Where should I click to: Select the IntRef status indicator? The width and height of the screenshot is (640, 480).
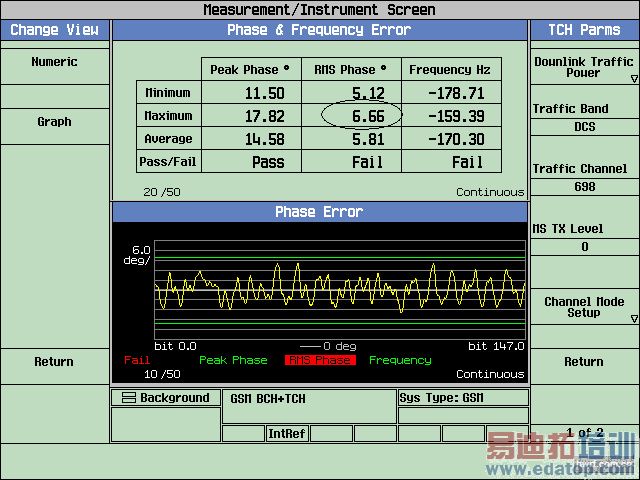[287, 434]
